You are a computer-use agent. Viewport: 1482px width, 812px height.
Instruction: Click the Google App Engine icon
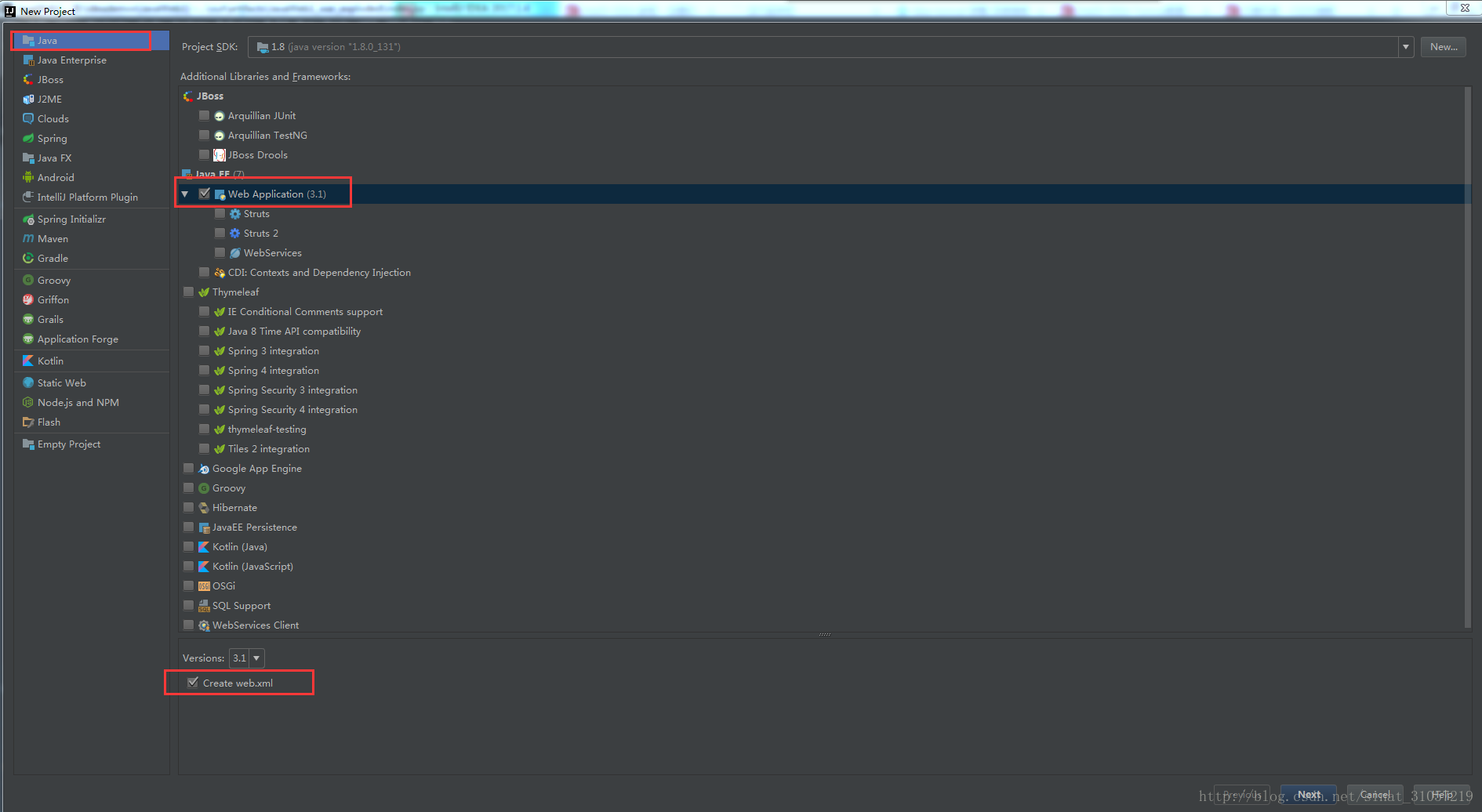204,468
